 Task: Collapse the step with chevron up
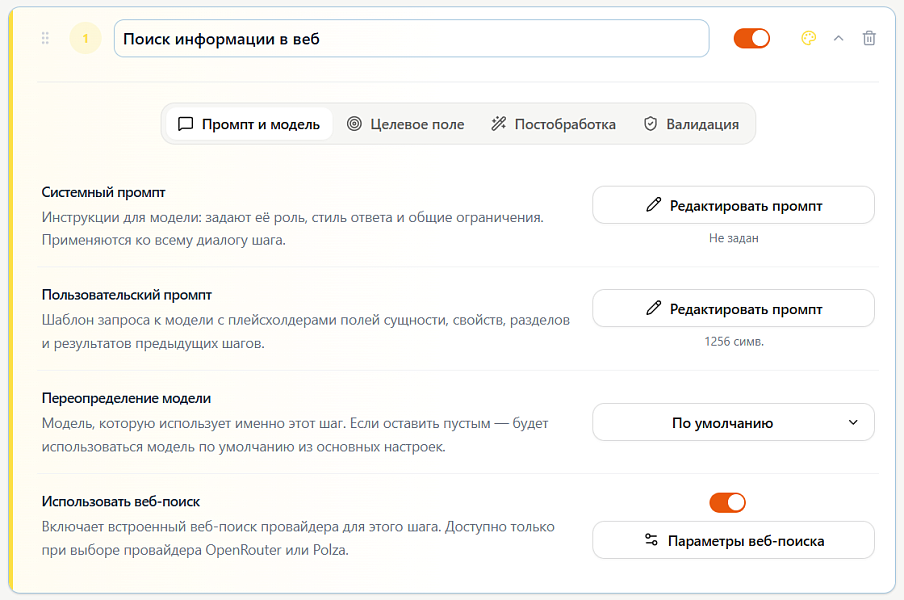tap(838, 38)
